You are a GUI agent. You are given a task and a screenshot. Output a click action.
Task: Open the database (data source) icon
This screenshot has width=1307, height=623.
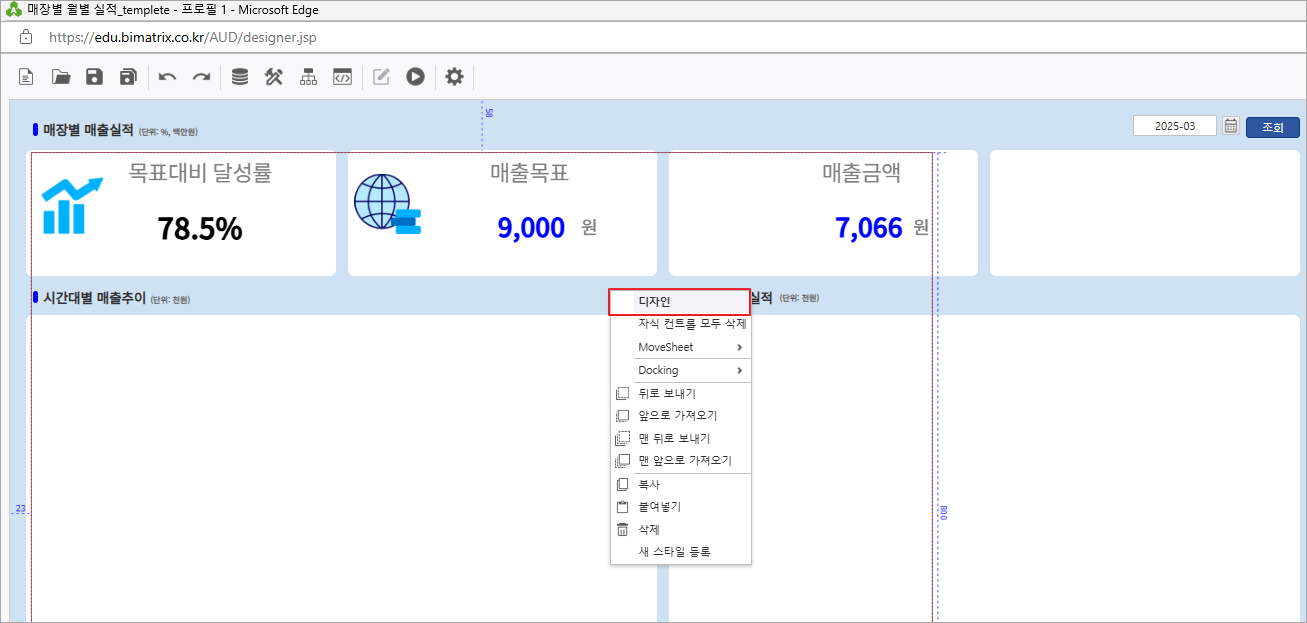240,77
